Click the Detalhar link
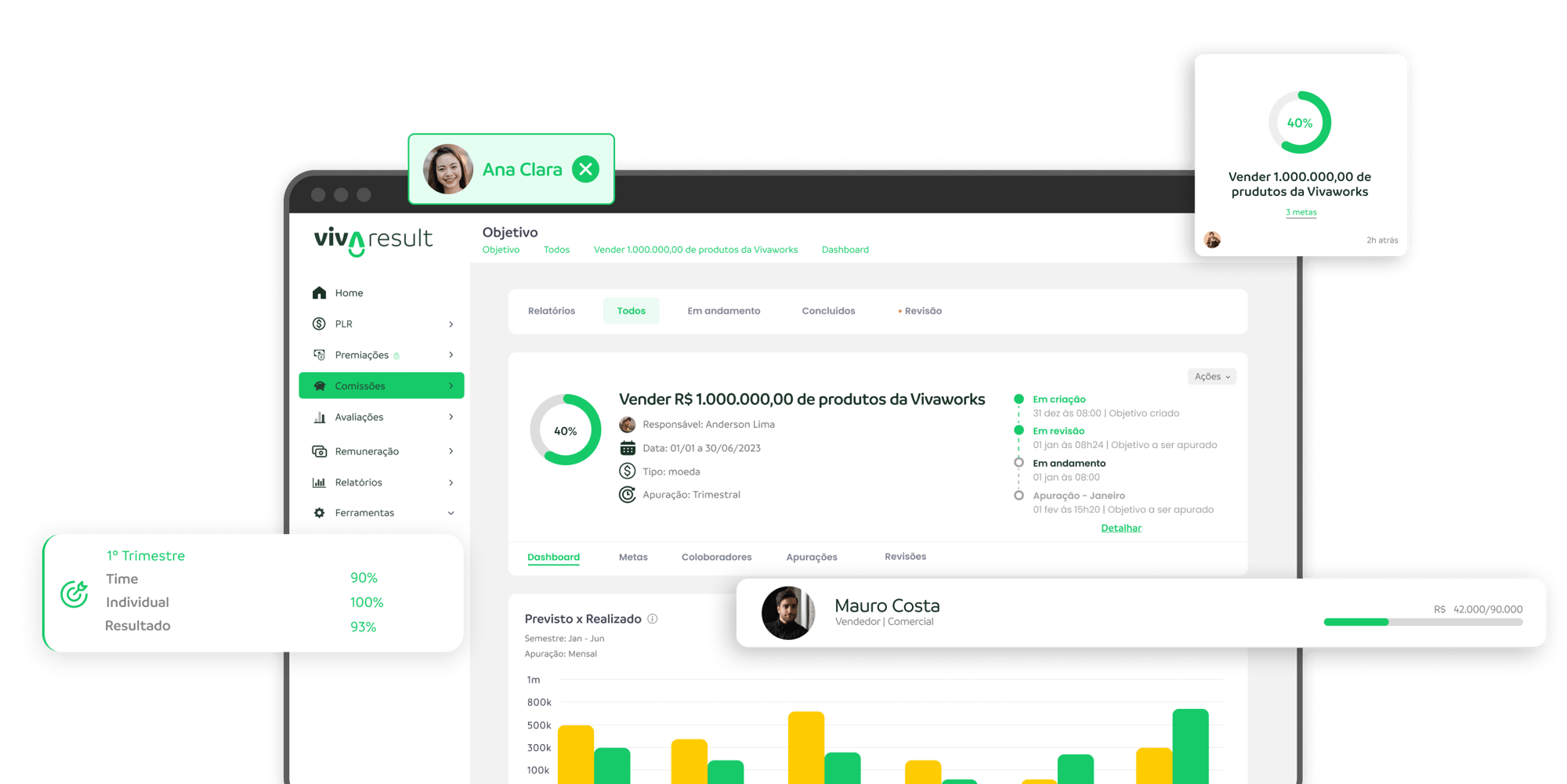 tap(1120, 528)
